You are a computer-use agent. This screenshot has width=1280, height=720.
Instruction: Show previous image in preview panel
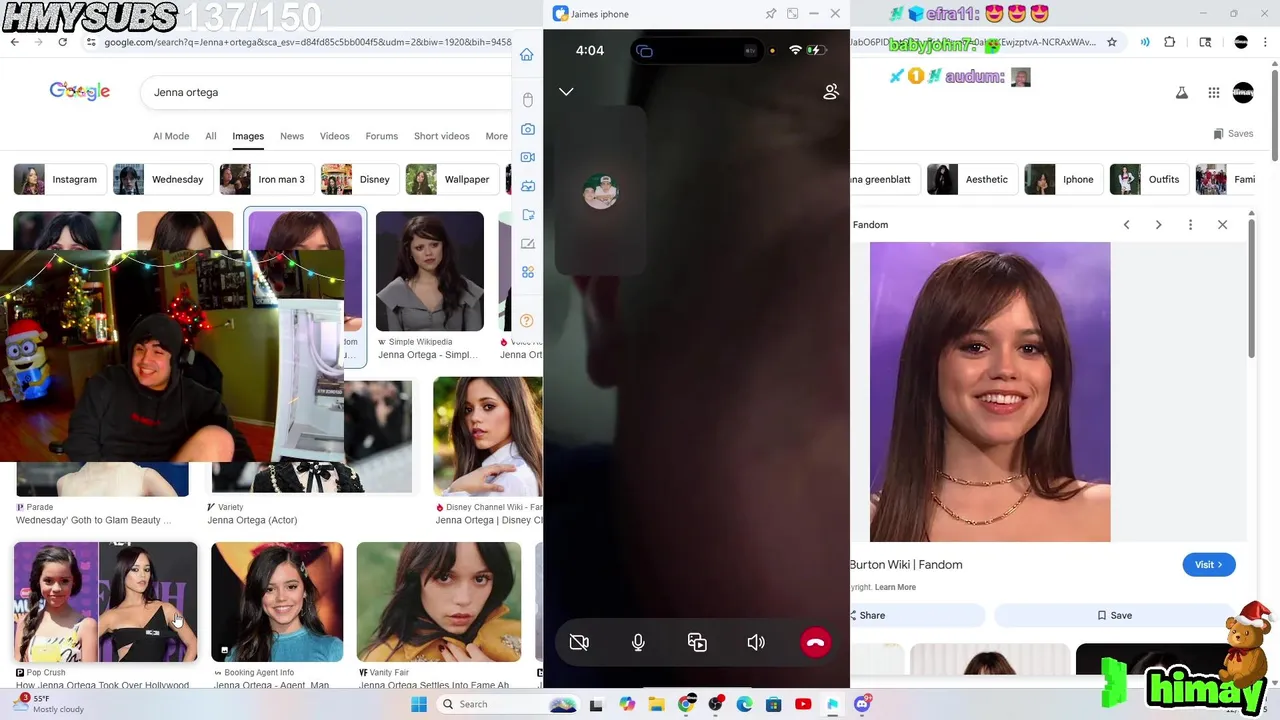point(1126,225)
